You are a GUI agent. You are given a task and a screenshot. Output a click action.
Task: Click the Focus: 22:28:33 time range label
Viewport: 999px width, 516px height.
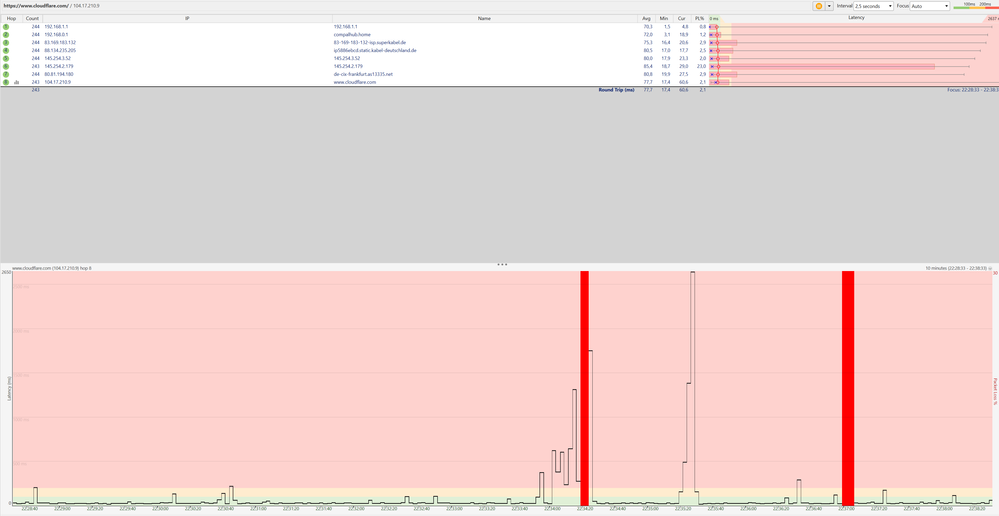click(972, 90)
